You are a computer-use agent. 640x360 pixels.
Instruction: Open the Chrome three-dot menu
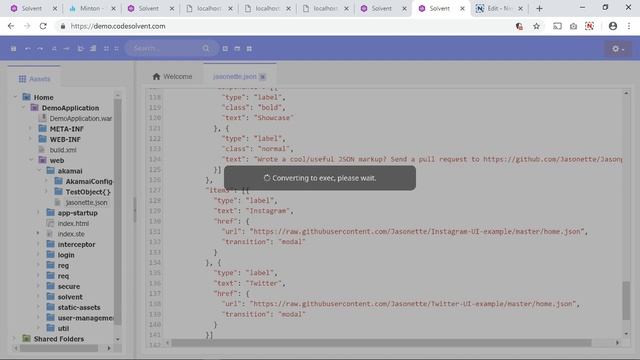tap(629, 26)
